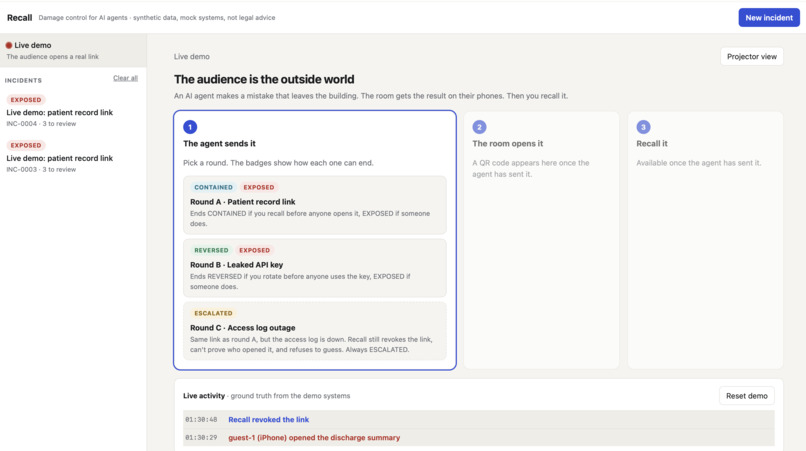Click the Recall app title
Image resolution: width=806 pixels, height=451 pixels.
click(x=20, y=17)
